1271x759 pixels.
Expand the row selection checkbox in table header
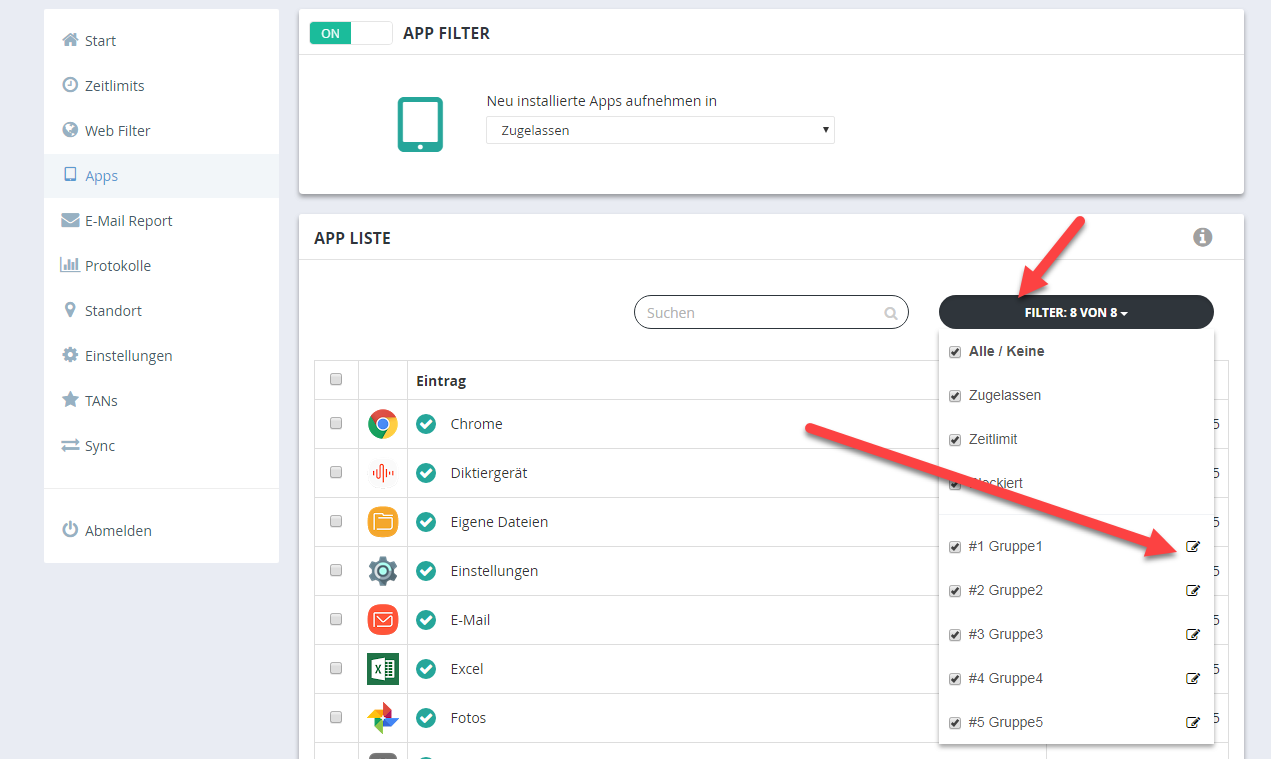336,379
